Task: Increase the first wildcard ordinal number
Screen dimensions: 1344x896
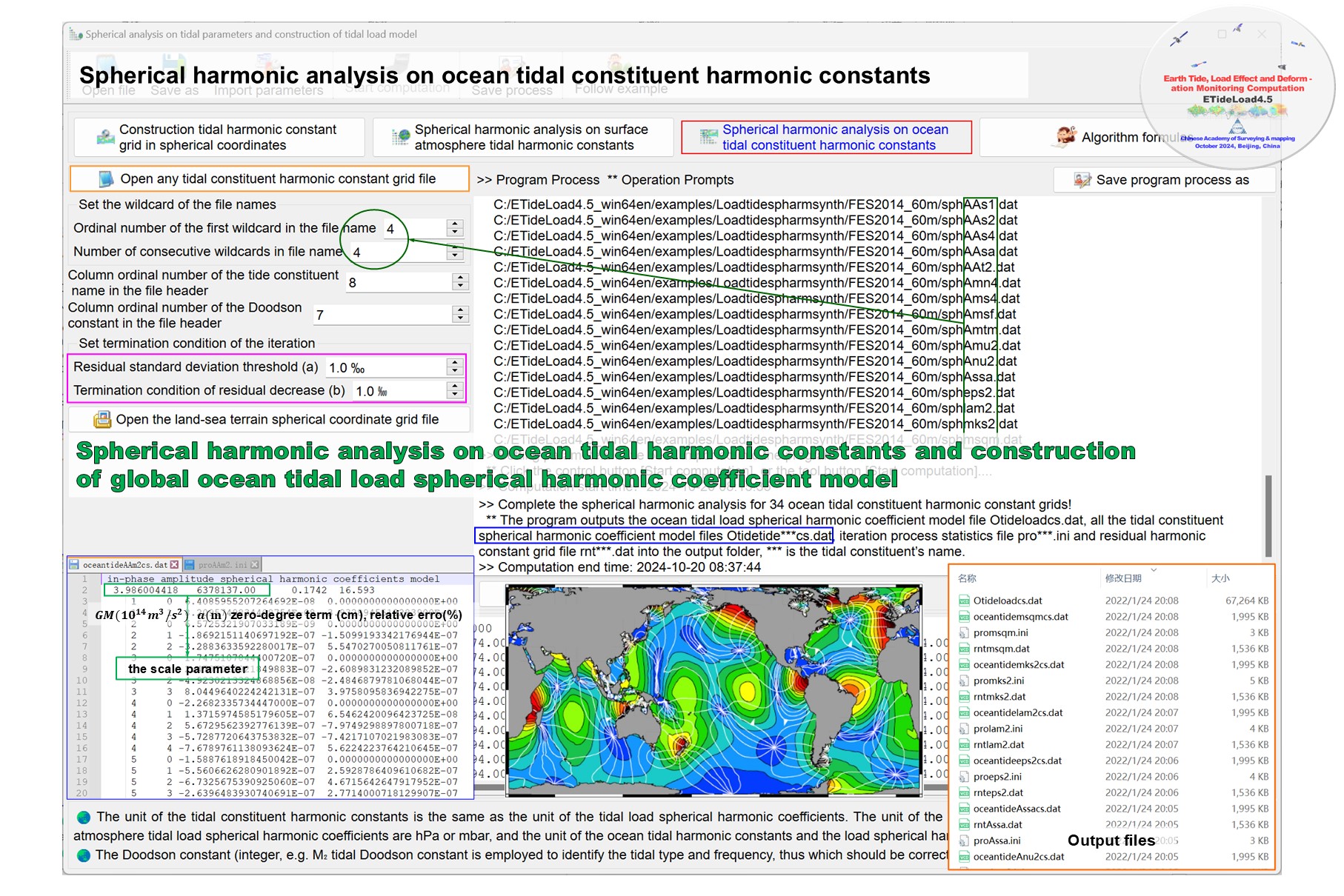Action: click(x=456, y=224)
